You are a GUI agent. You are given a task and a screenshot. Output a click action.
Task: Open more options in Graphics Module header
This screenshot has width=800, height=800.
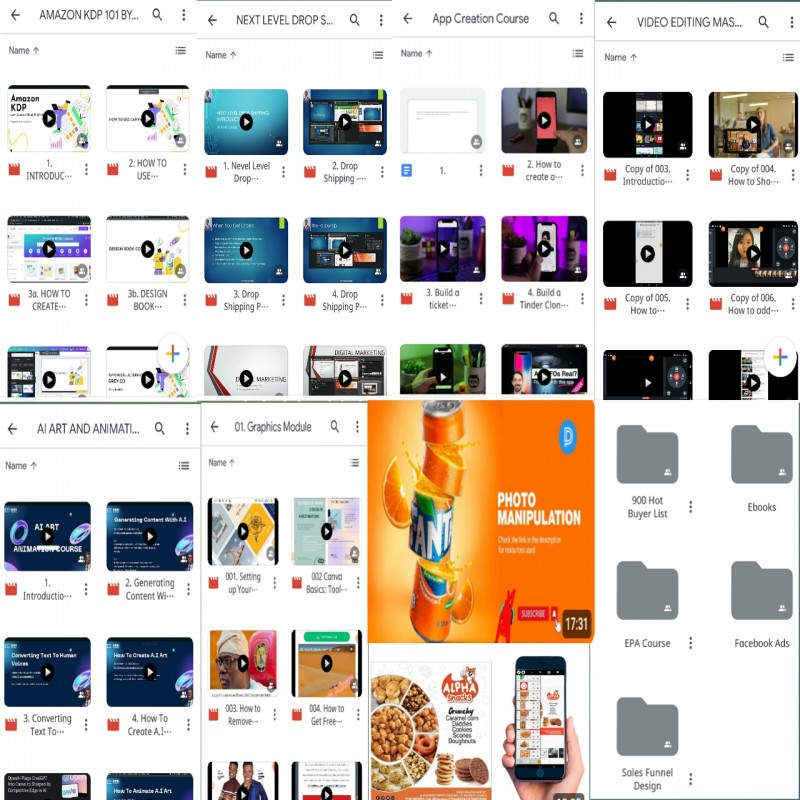pos(357,427)
